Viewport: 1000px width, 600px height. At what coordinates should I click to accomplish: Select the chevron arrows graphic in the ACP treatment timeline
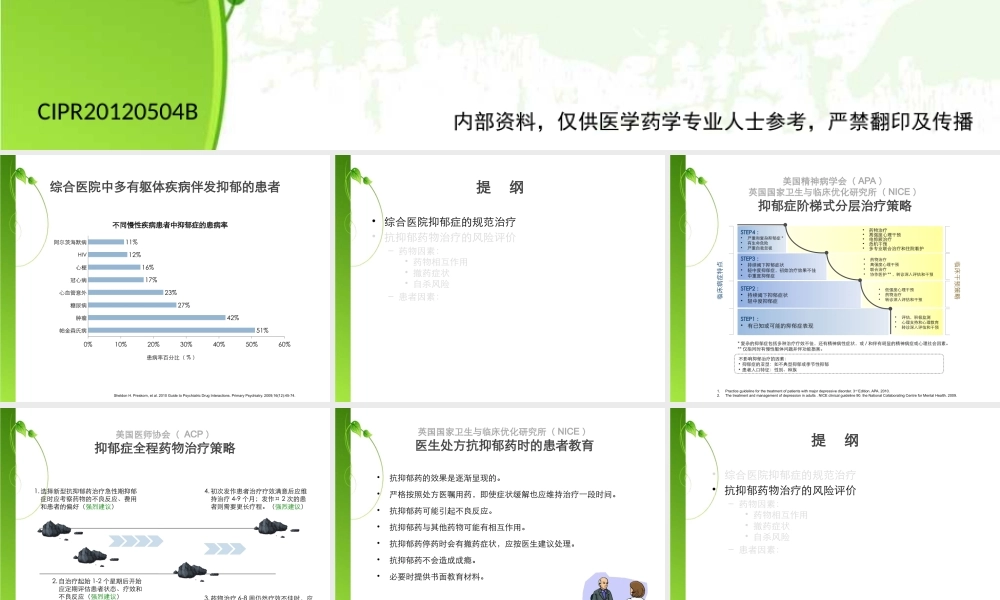135,541
